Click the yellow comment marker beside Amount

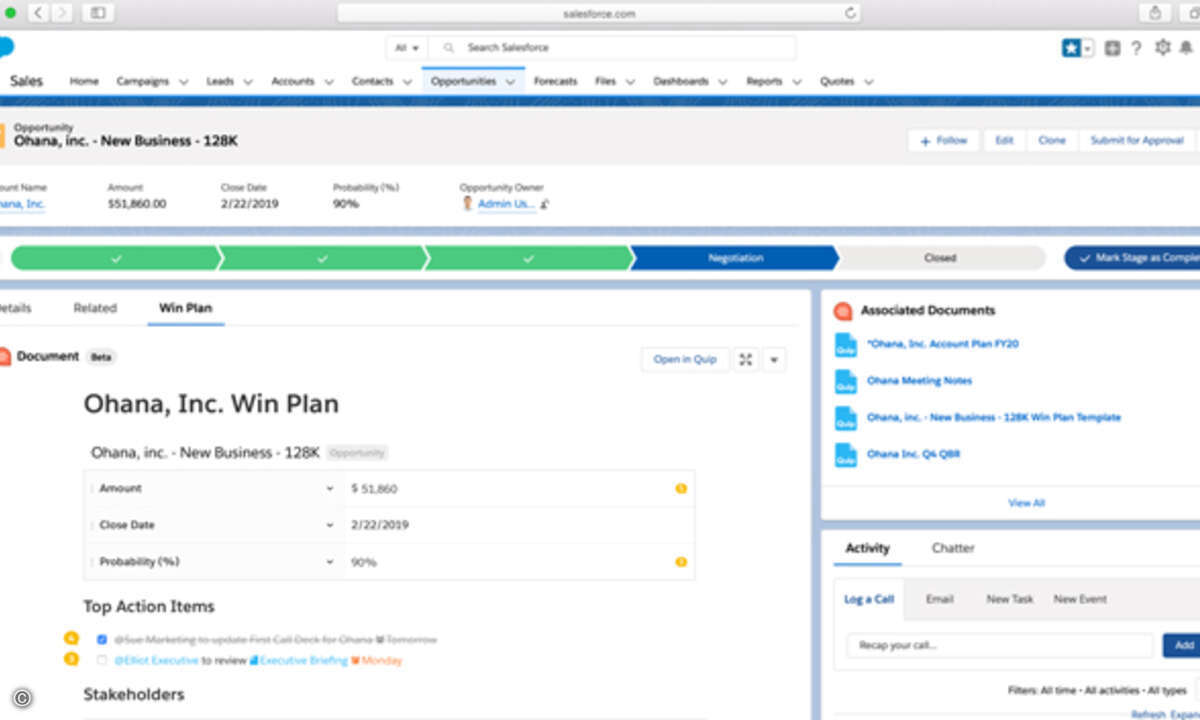681,488
